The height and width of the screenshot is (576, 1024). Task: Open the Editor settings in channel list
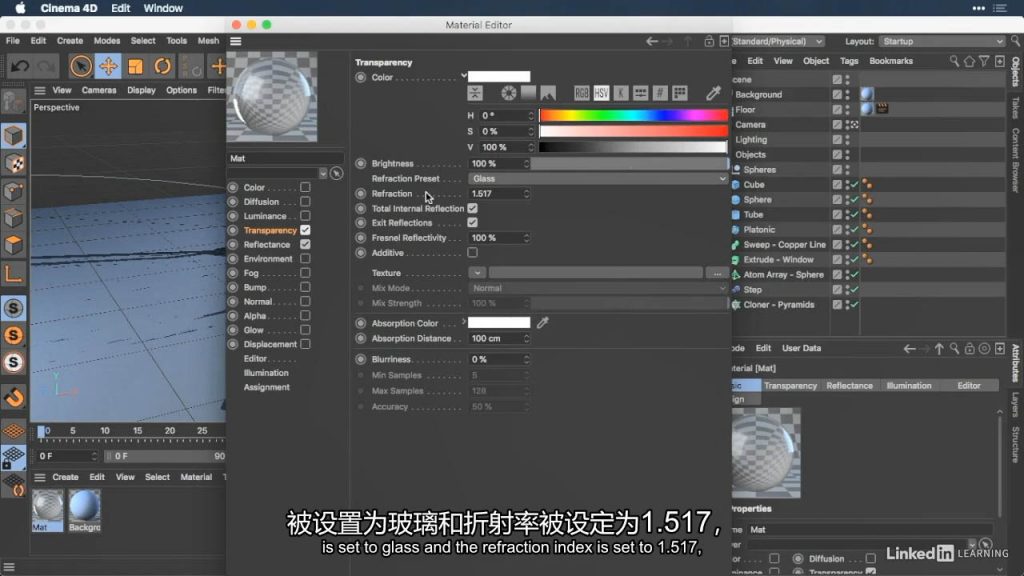255,359
